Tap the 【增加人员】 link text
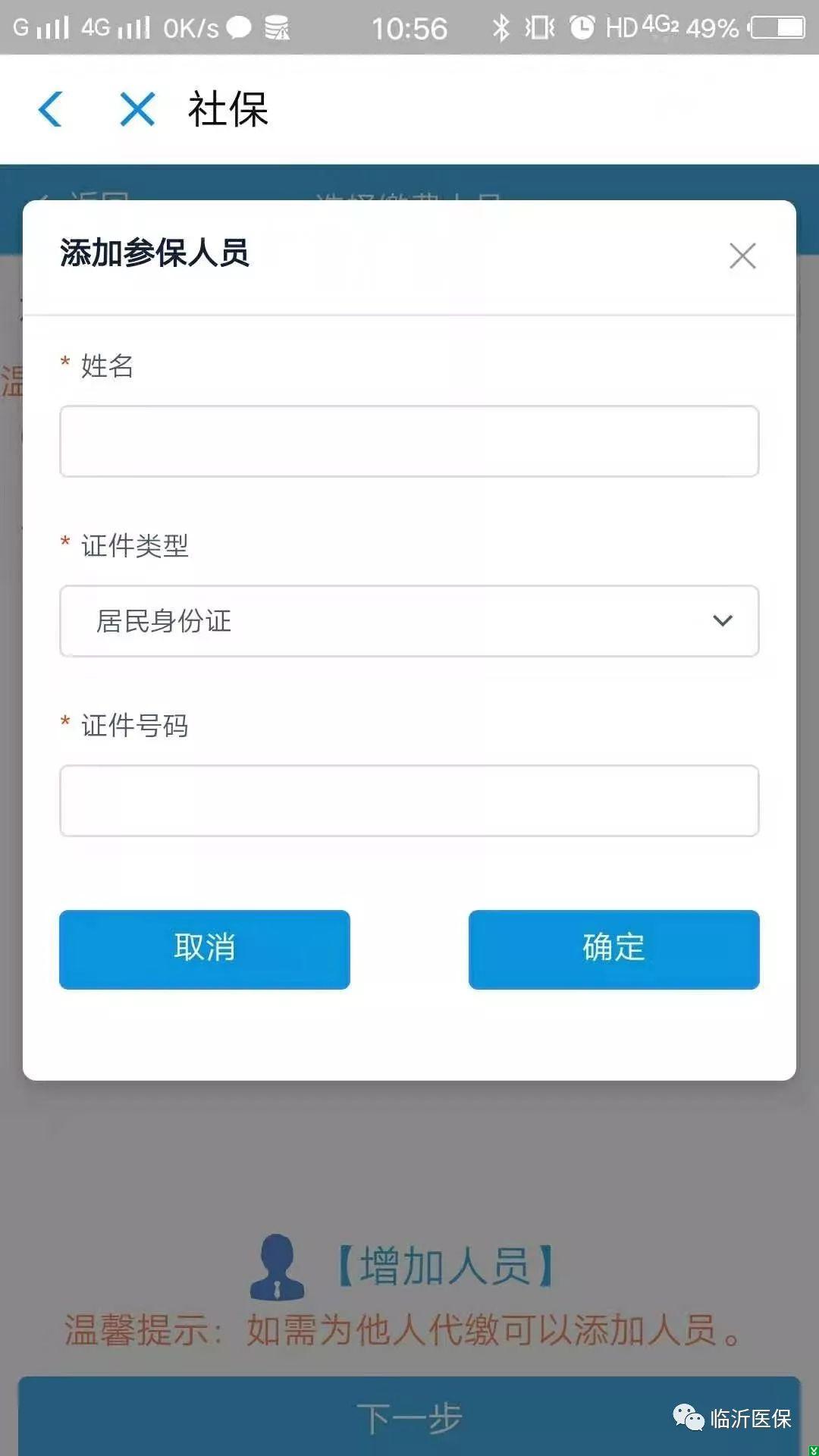Screen dimensions: 819x1456 coord(445,1266)
